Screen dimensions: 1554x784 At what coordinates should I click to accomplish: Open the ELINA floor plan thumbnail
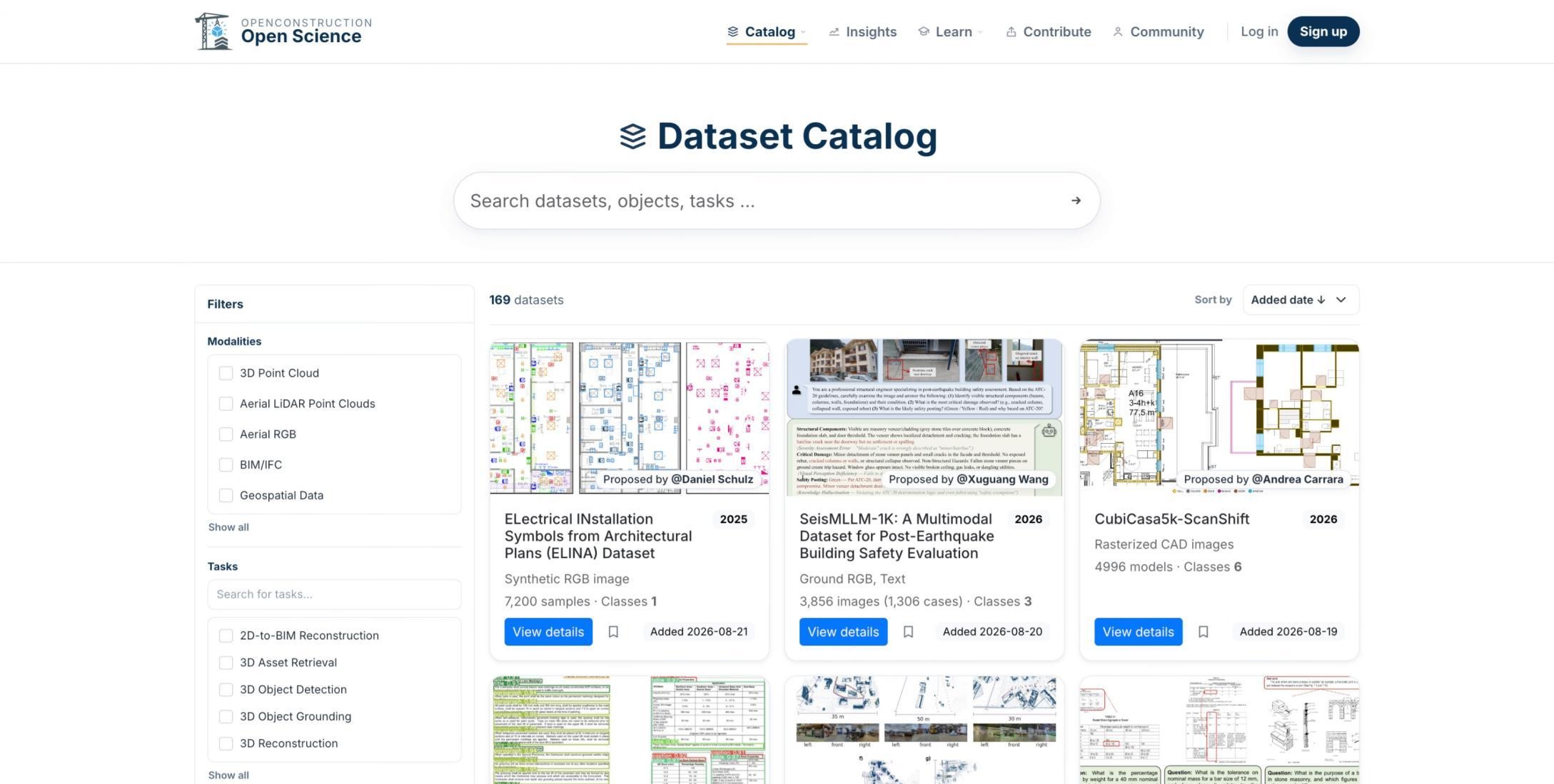tap(629, 417)
